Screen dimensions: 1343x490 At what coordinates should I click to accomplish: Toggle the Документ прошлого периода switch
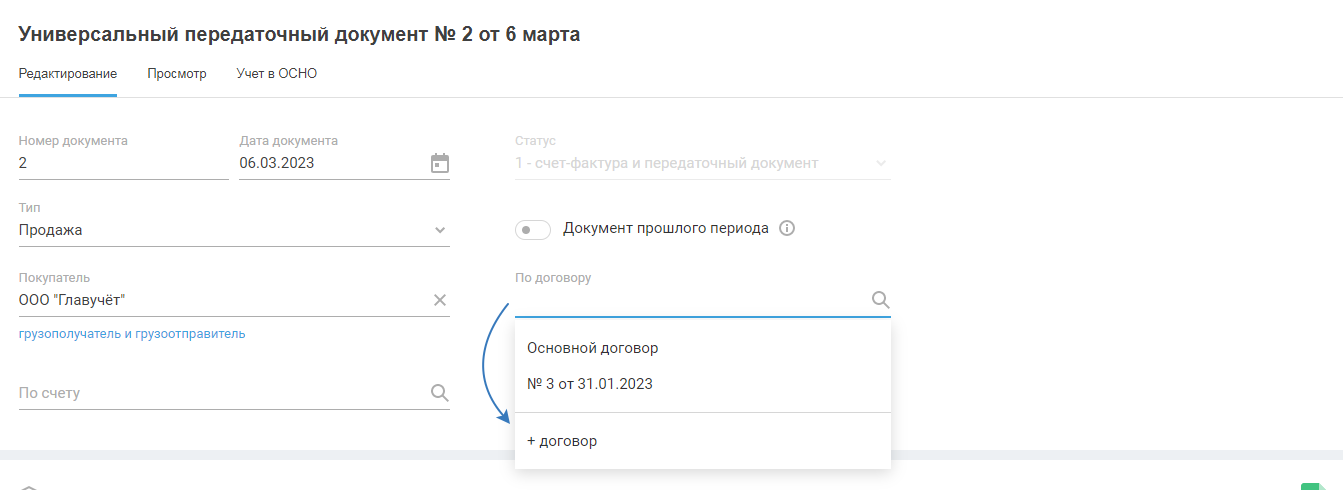tap(532, 230)
